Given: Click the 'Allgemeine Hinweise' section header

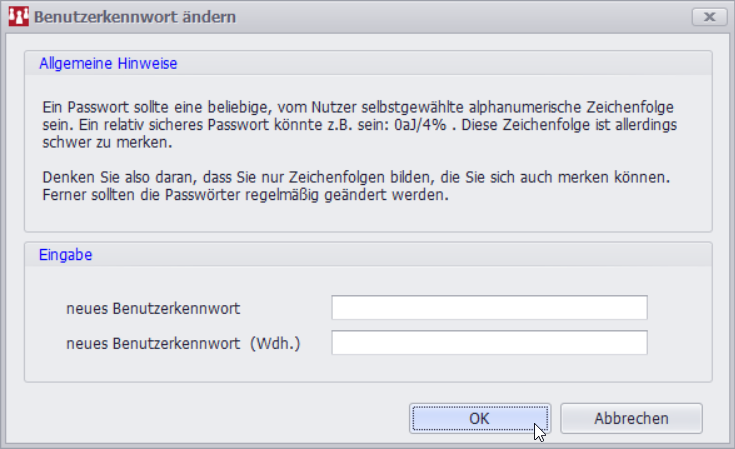Looking at the screenshot, I should 108,64.
